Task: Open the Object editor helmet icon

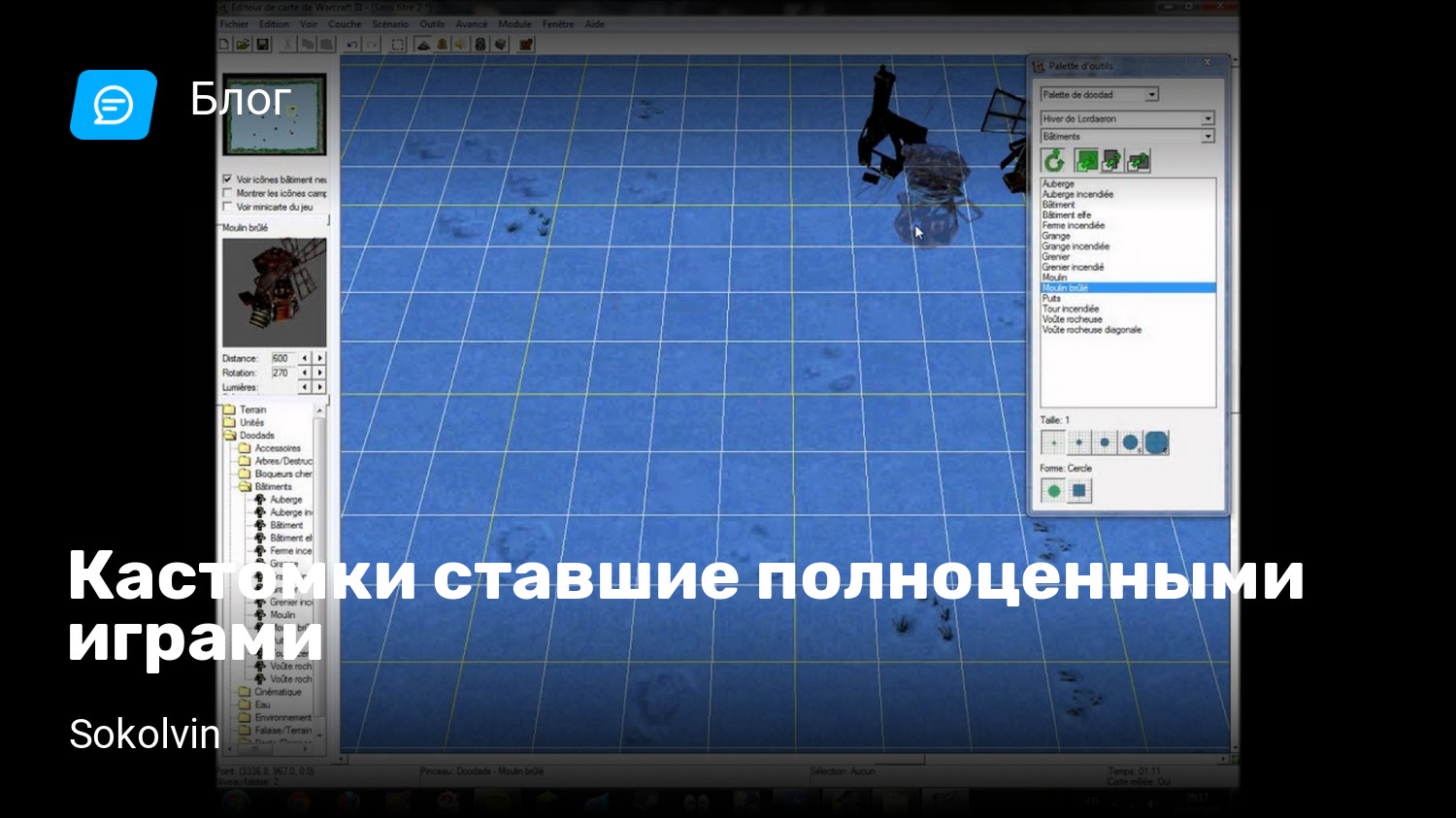Action: [480, 45]
